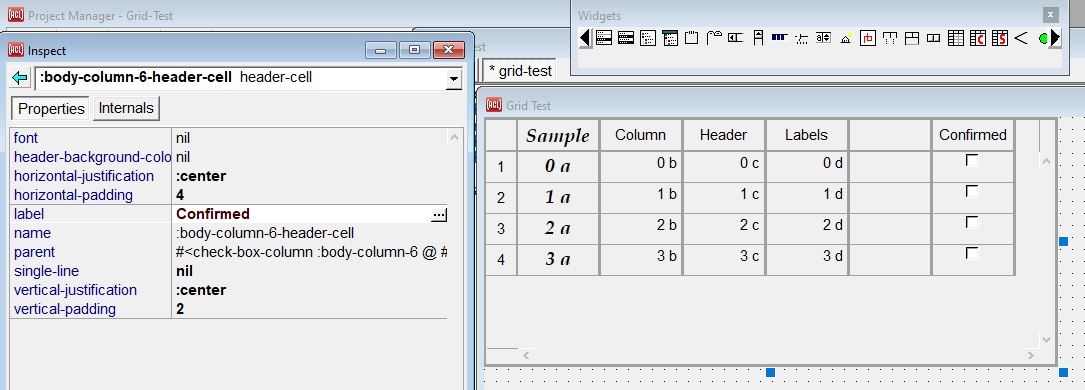This screenshot has width=1085, height=390.
Task: Select the grid widget with red S
Action: [1000, 38]
